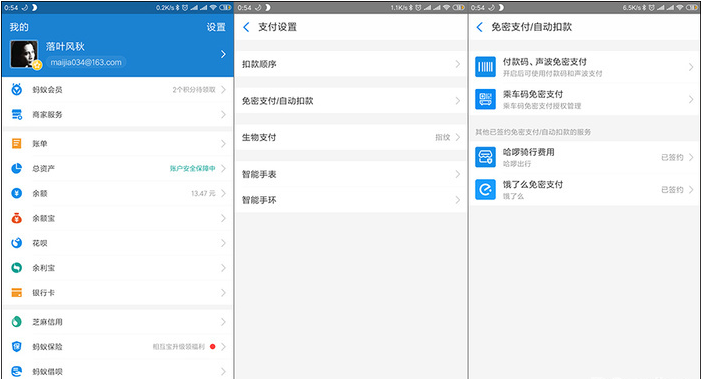Viewport: 704px width, 379px height.
Task: Click the orange 账单 icon
Action: click(17, 144)
